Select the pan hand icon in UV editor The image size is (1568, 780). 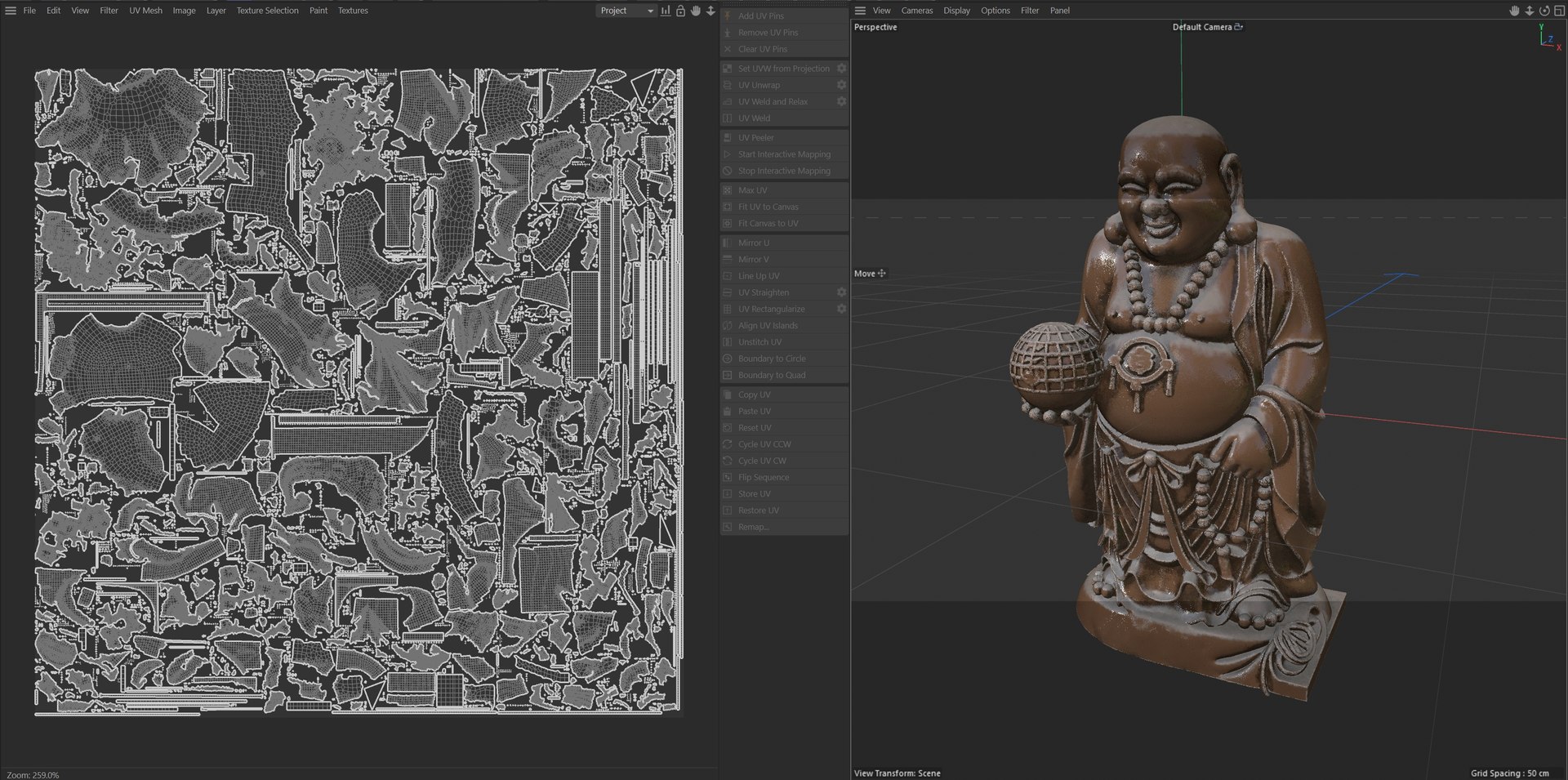pyautogui.click(x=696, y=11)
